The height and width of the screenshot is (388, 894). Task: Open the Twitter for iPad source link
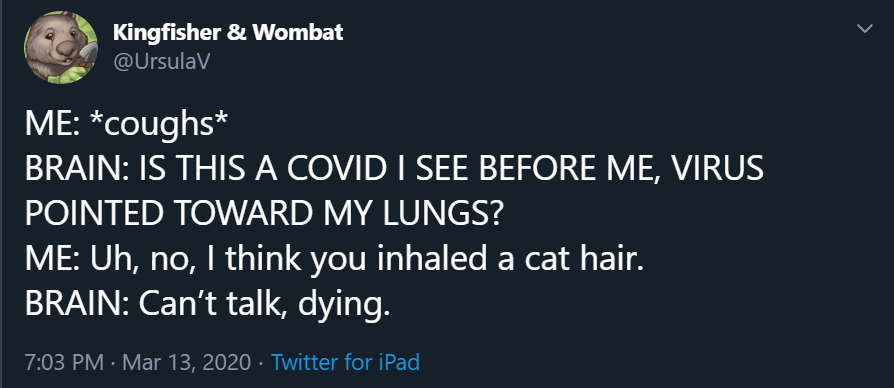[x=345, y=362]
